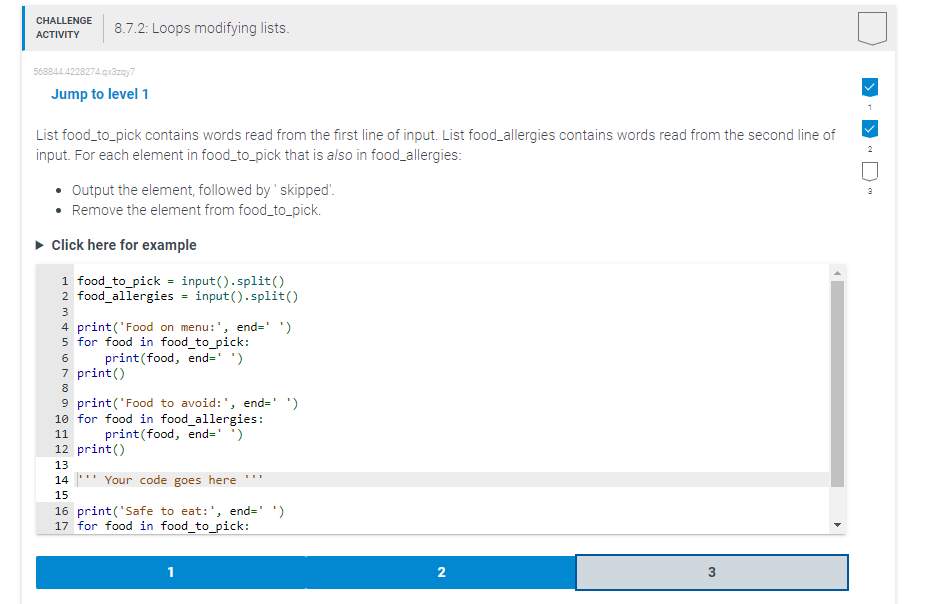Click the code editor scroll down arrow
This screenshot has height=604, width=941.
[837, 525]
